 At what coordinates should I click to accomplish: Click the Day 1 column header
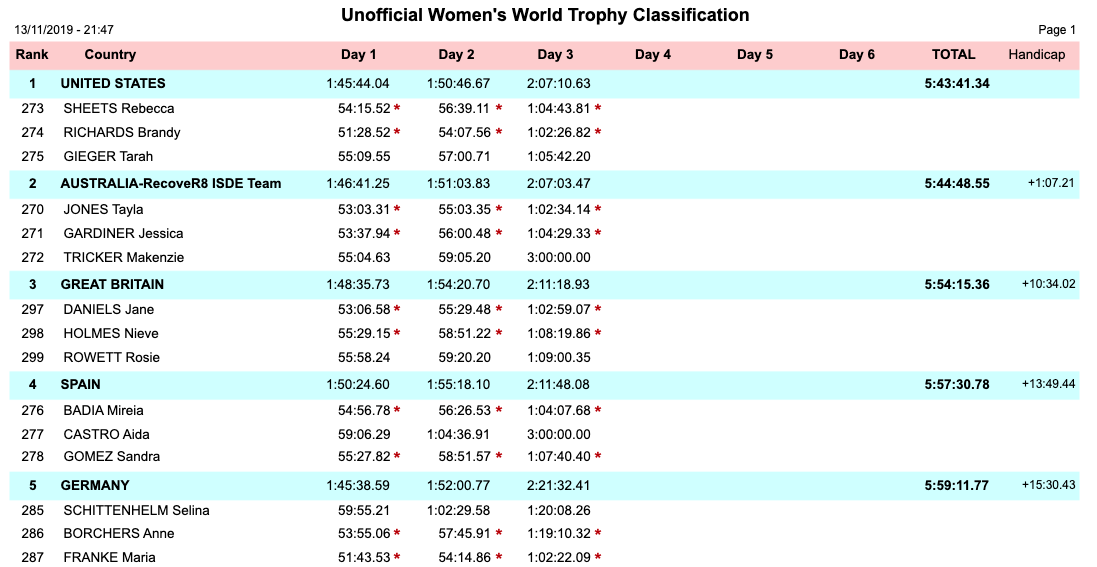click(359, 55)
